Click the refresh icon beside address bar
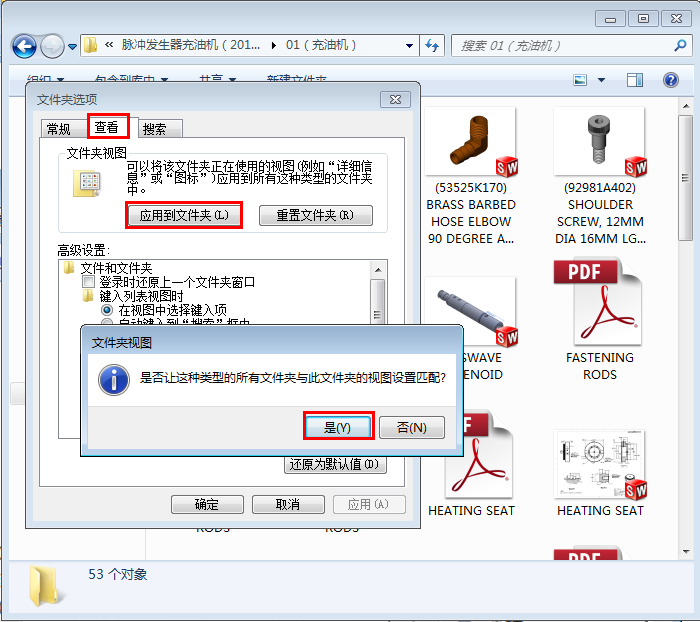 (432, 46)
